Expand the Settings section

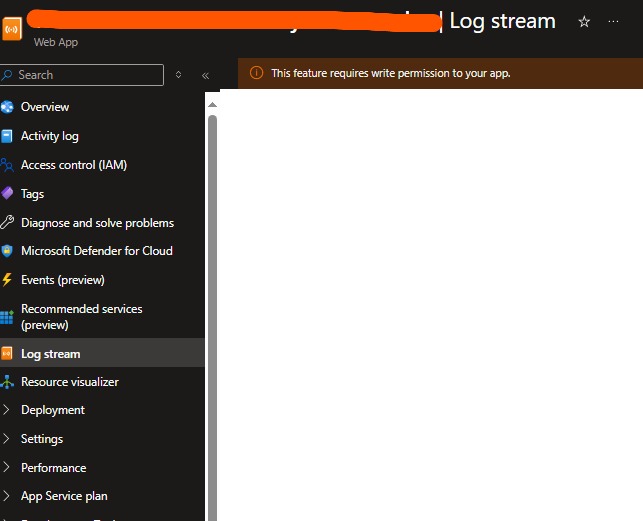(6, 439)
